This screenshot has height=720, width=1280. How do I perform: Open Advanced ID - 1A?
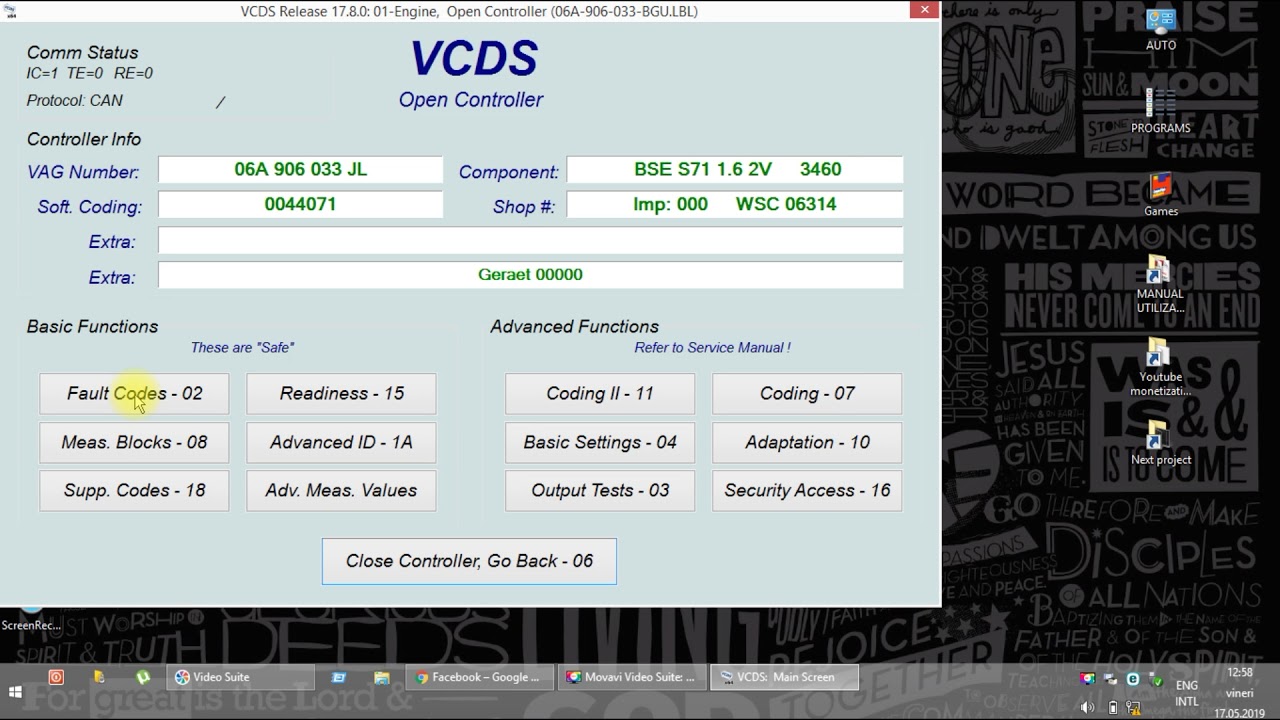(341, 442)
